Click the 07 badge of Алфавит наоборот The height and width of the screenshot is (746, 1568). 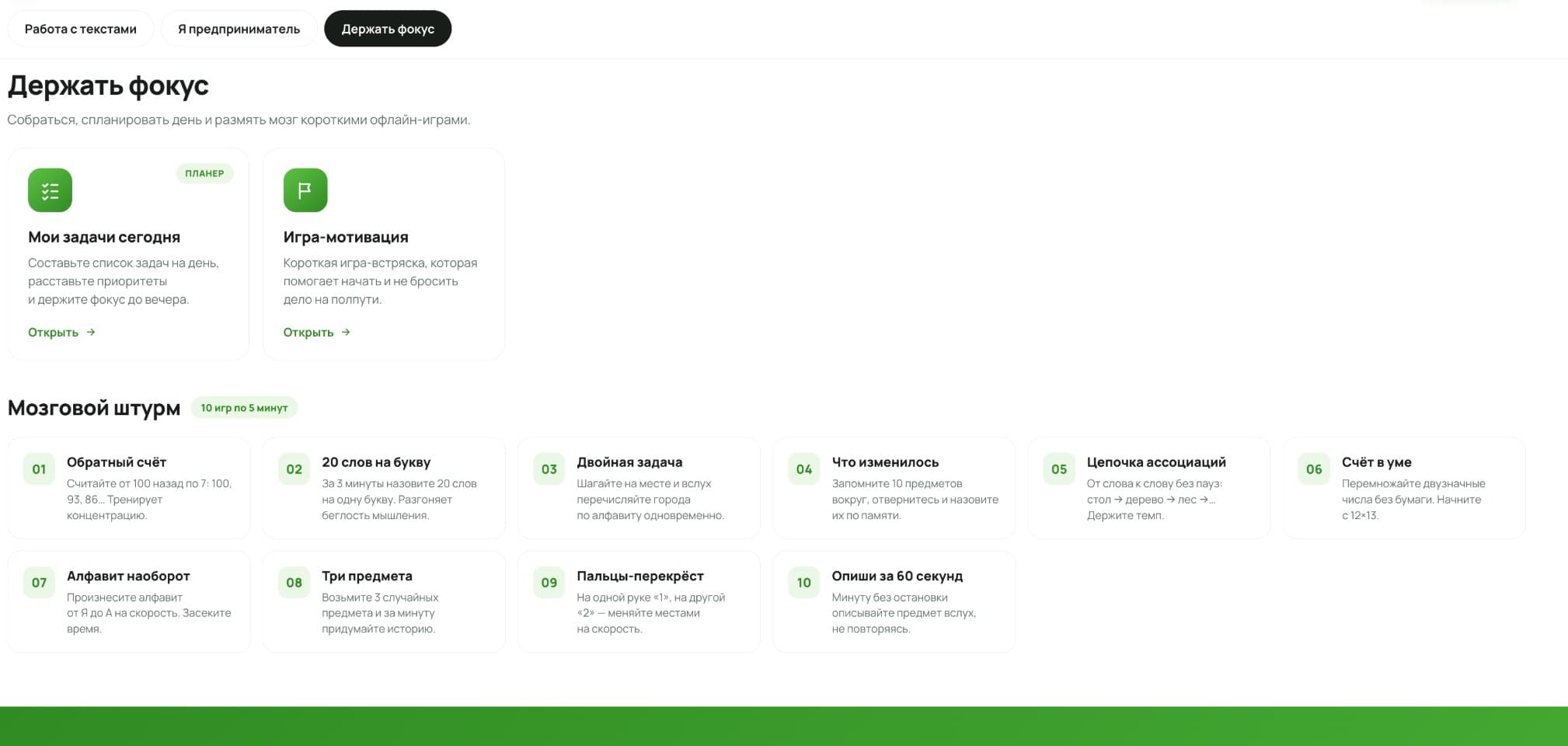pos(39,583)
